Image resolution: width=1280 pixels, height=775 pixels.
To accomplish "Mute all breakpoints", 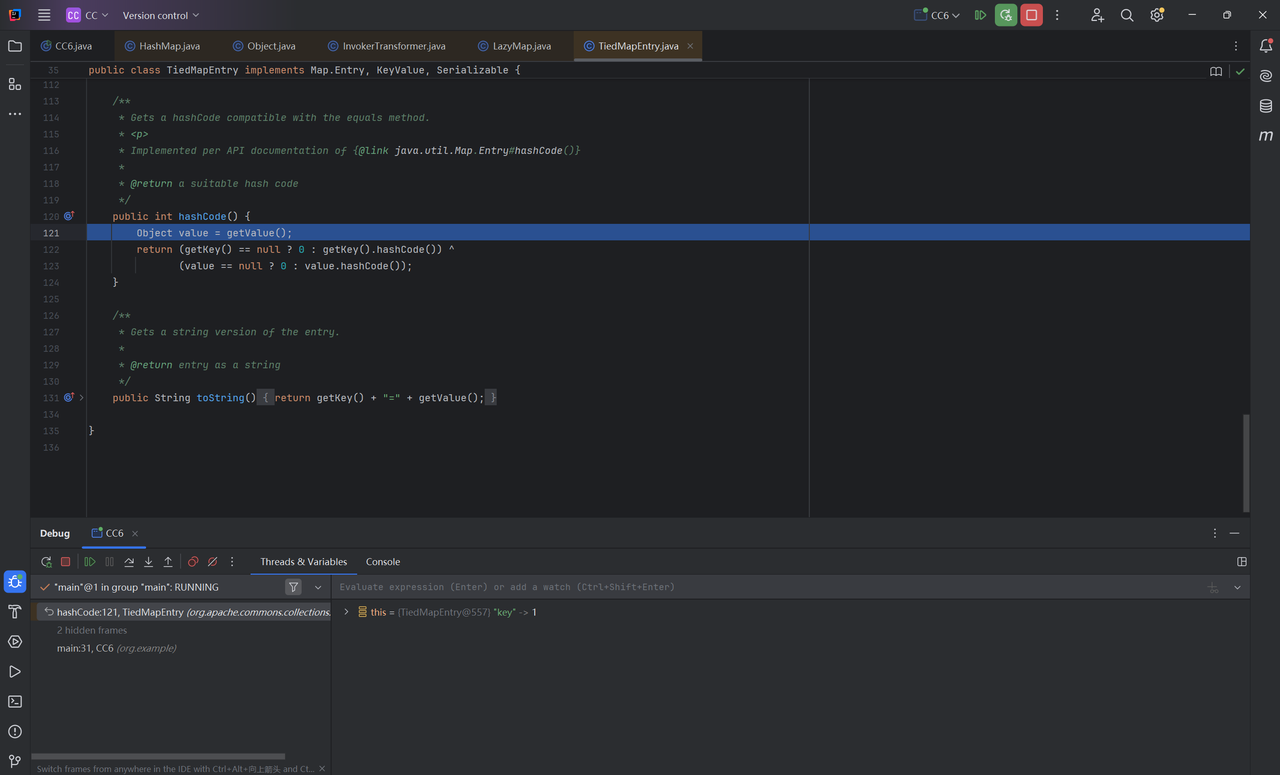I will pos(212,562).
